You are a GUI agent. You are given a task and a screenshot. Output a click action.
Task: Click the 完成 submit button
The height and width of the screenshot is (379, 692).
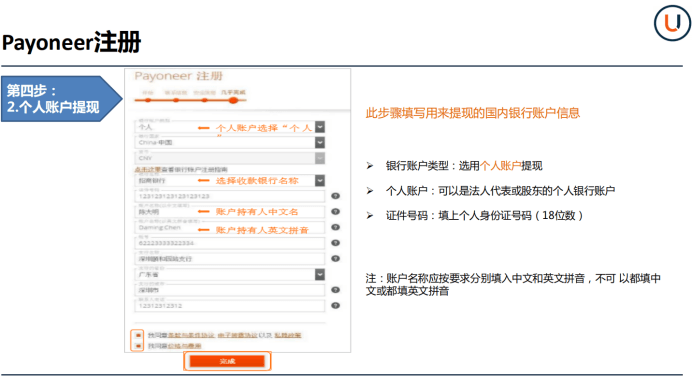(227, 361)
